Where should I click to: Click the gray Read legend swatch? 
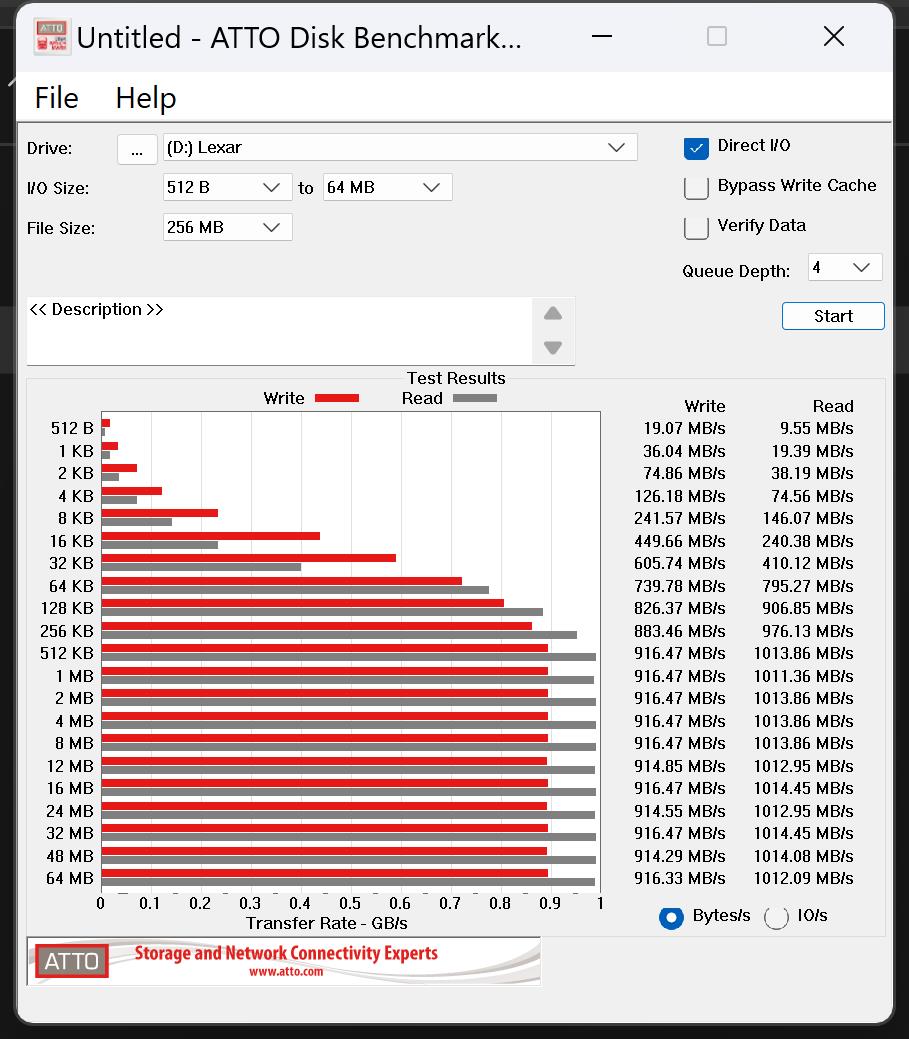[x=474, y=398]
